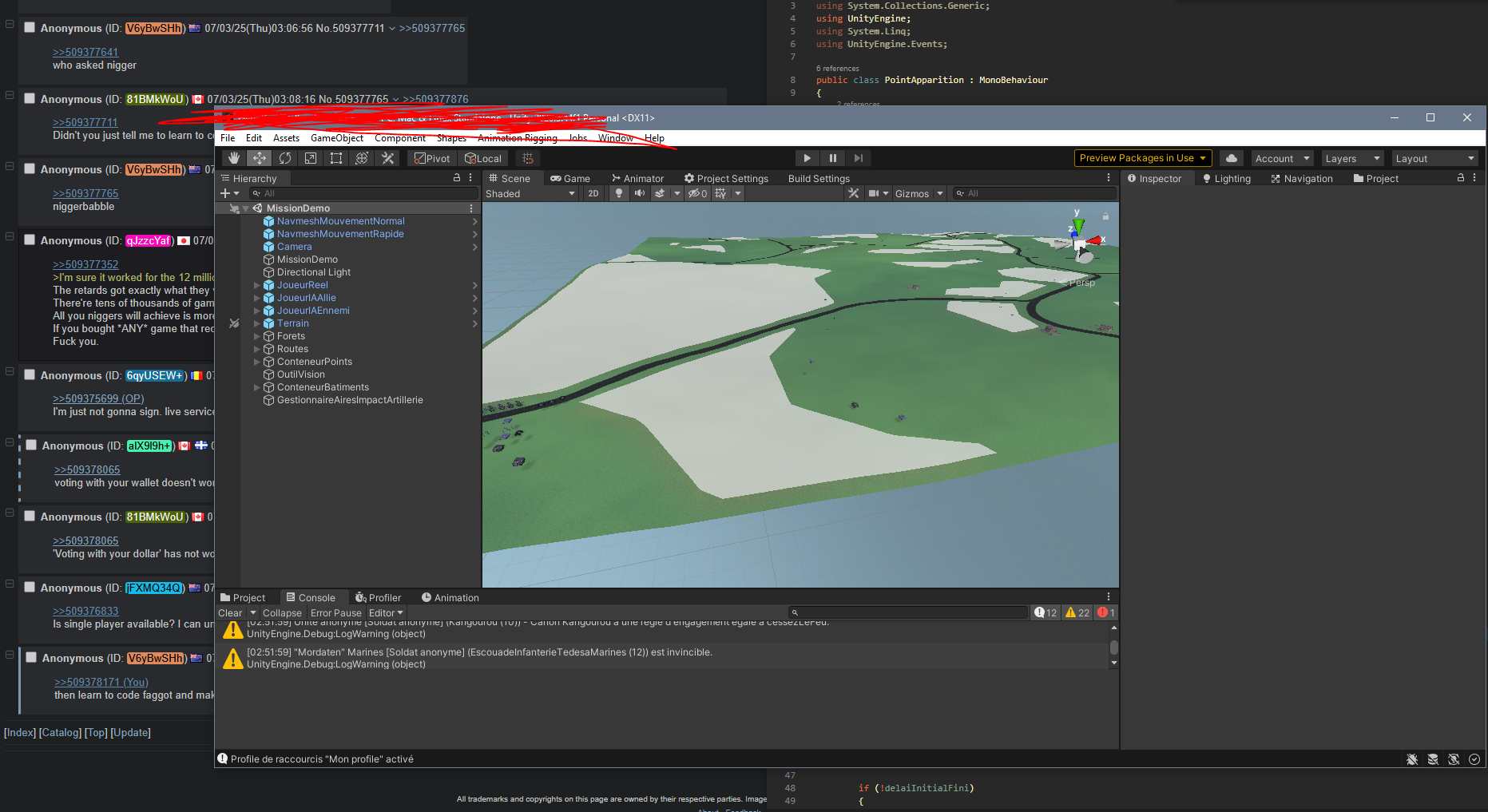This screenshot has height=812, width=1488.
Task: Open the GameObject menu
Action: tap(337, 138)
